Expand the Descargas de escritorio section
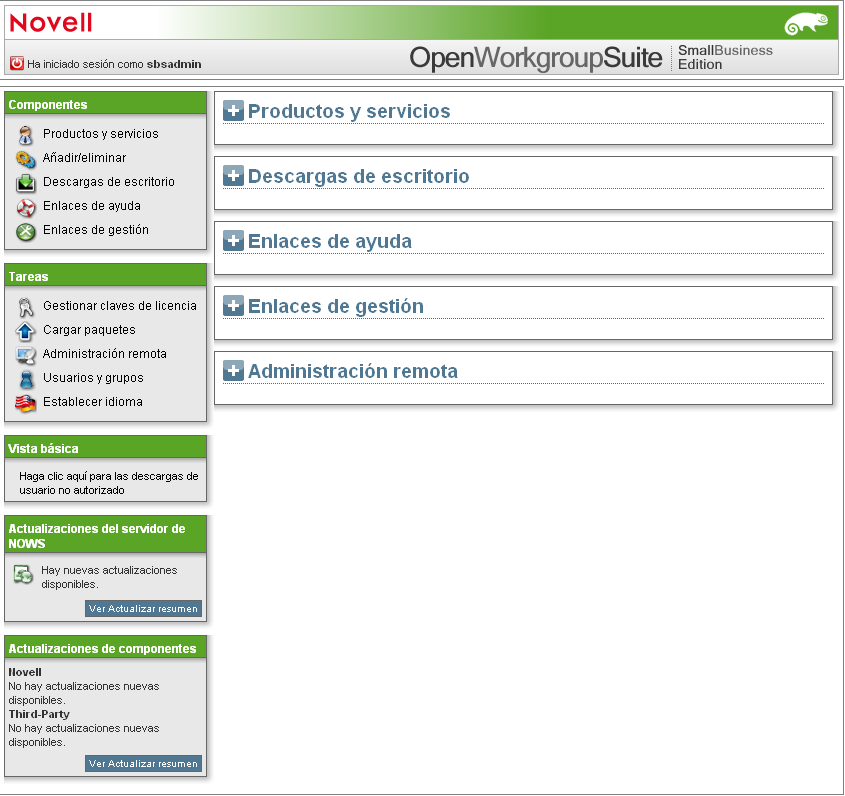 point(233,176)
